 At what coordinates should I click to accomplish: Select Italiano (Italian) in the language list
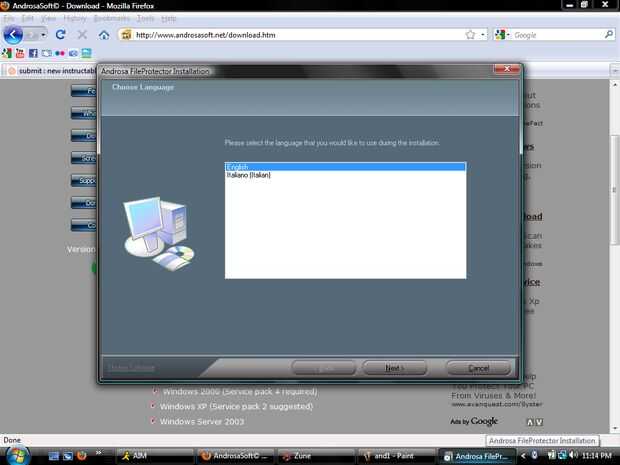point(345,175)
